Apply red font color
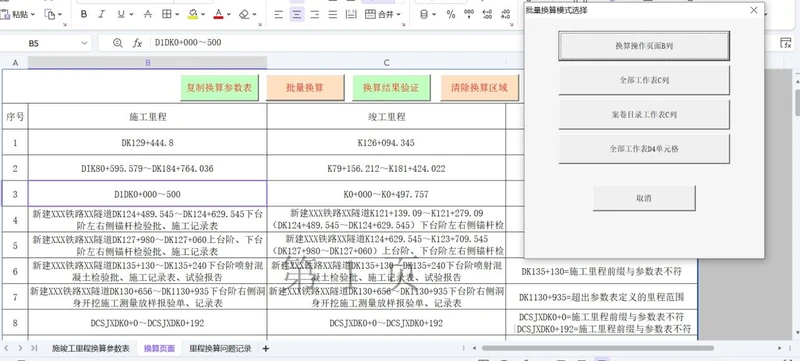 [218, 14]
